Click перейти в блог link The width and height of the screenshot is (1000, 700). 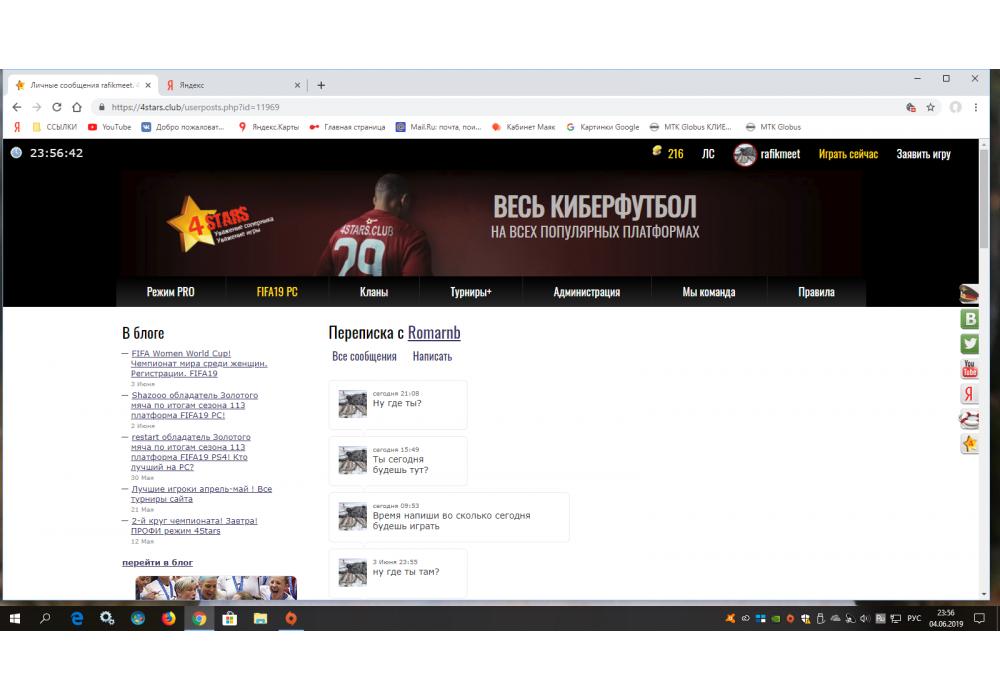157,562
